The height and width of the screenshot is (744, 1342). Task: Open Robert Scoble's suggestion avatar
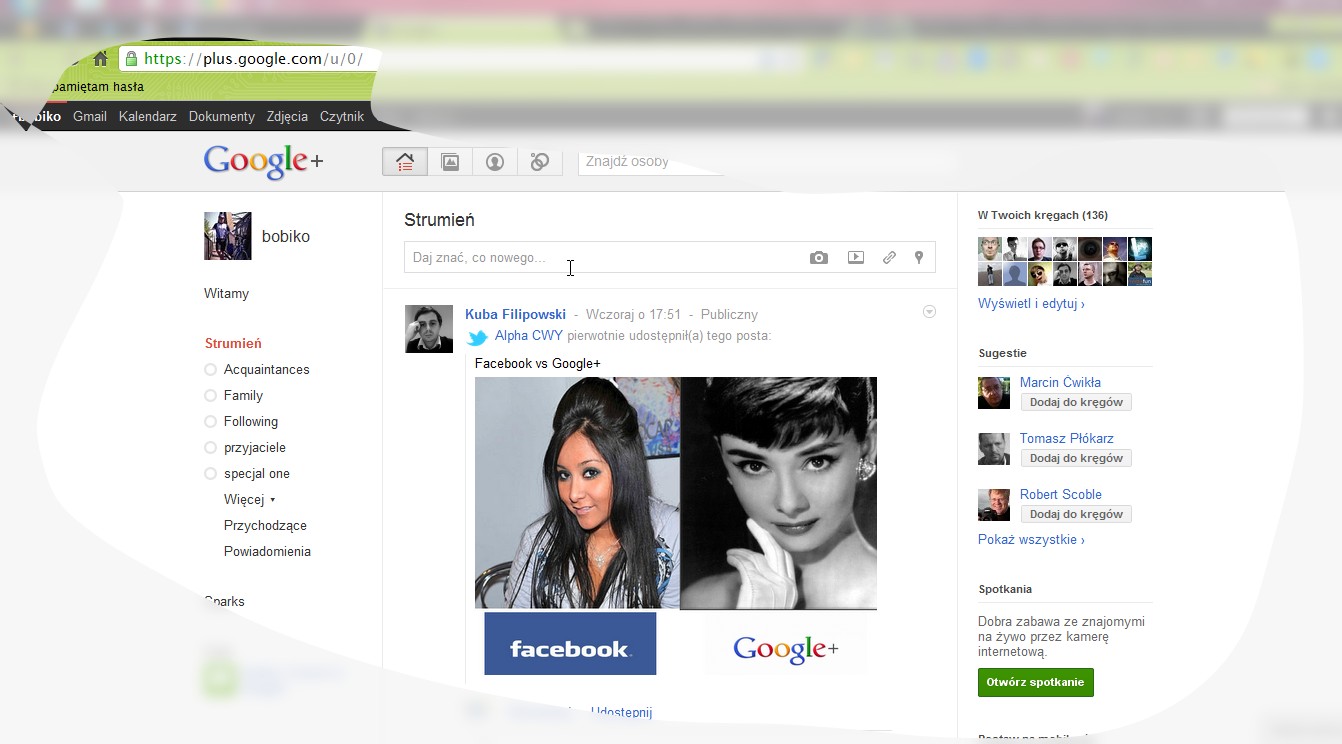click(x=994, y=505)
